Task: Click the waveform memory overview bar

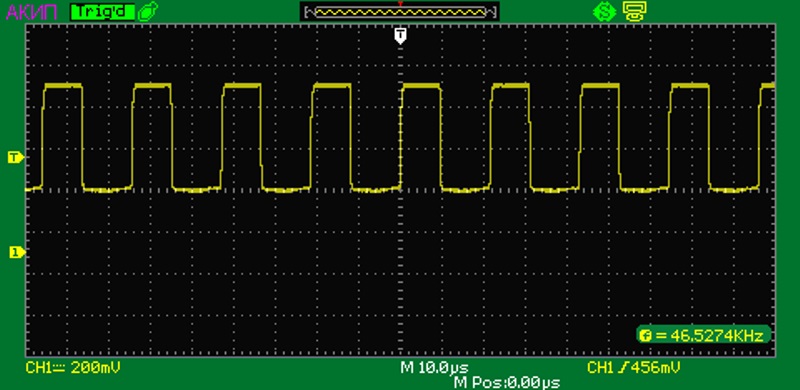Action: [399, 12]
